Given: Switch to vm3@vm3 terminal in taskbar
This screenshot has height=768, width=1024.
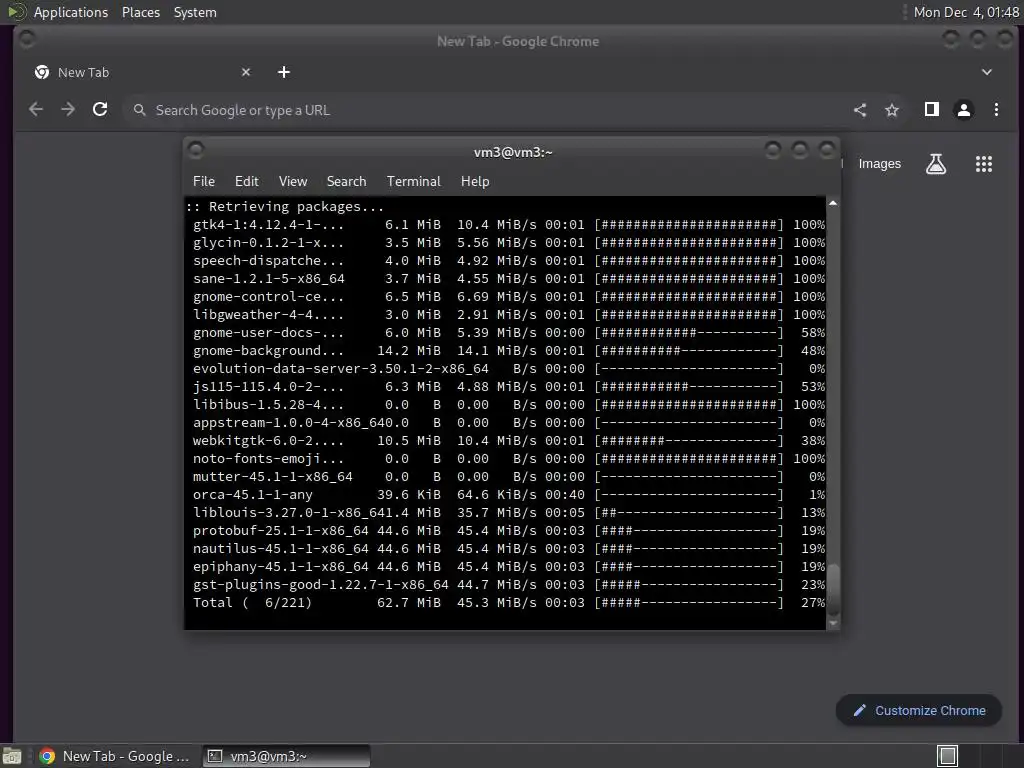Looking at the screenshot, I should (x=287, y=756).
